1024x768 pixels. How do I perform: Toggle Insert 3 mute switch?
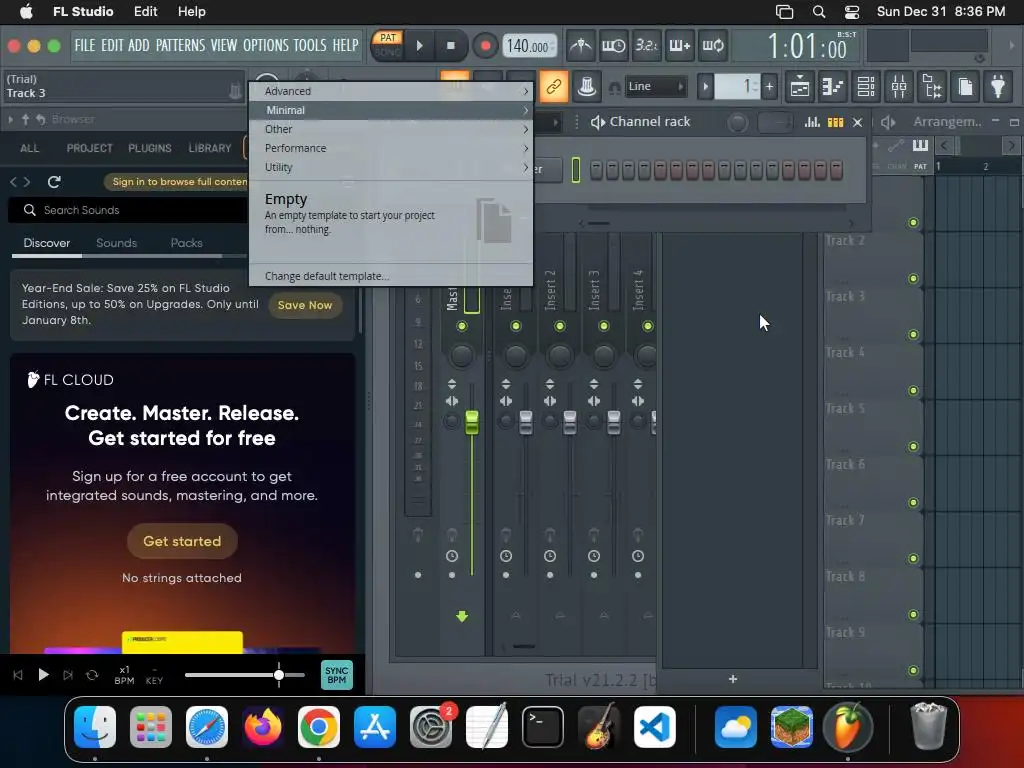[x=603, y=326]
